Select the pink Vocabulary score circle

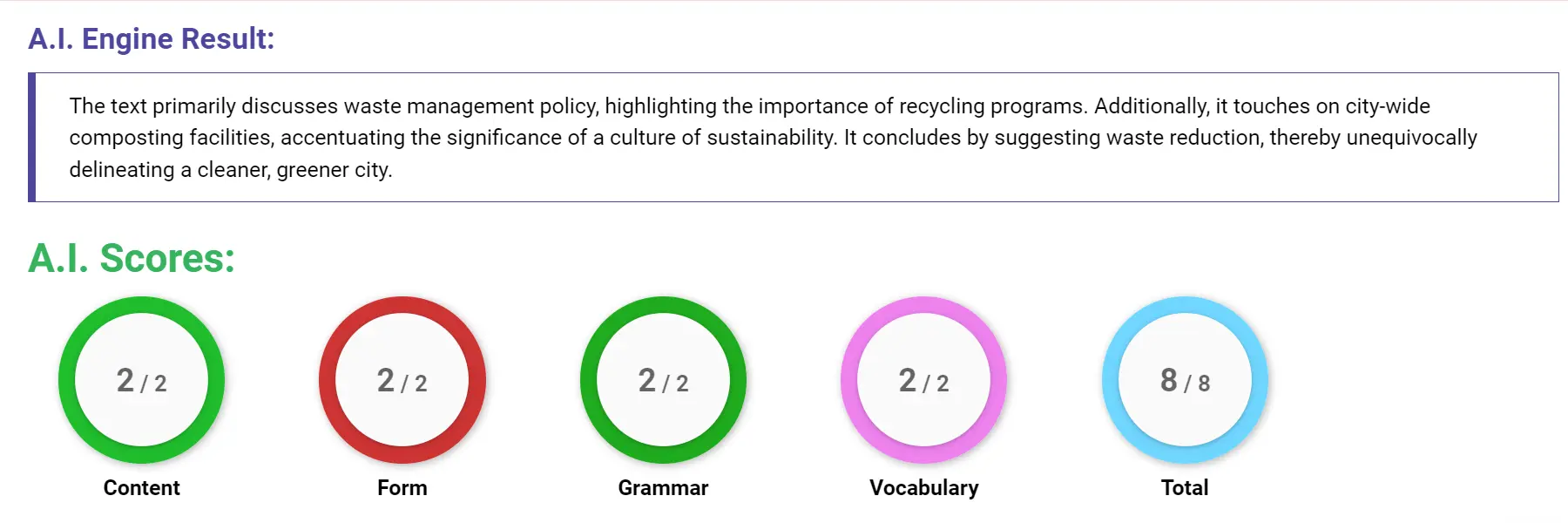[923, 381]
